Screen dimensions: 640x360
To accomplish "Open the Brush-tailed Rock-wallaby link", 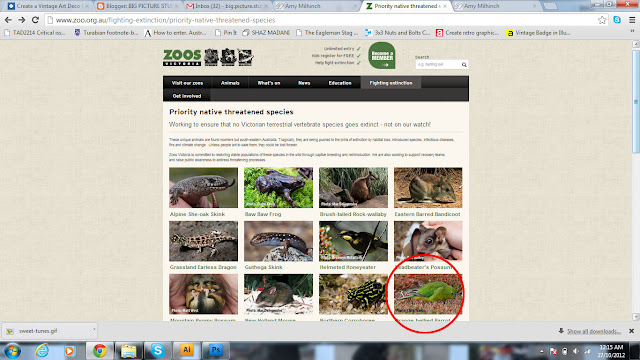I will [x=353, y=214].
